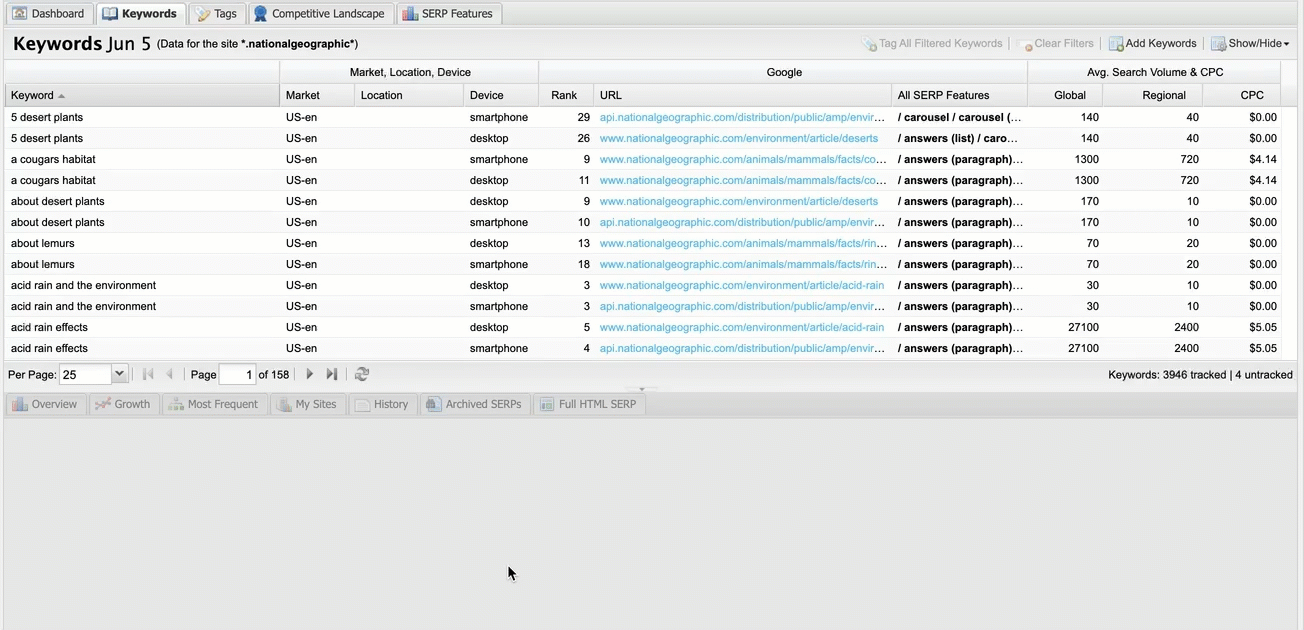This screenshot has width=1304, height=630.
Task: Expand the Per Page dropdown
Action: click(120, 374)
